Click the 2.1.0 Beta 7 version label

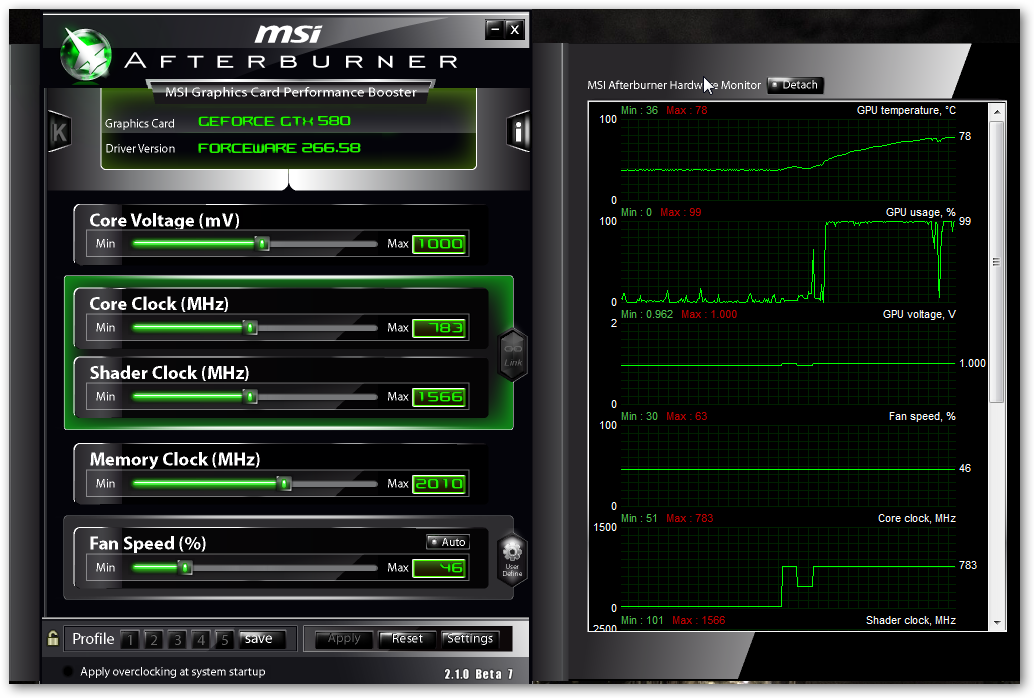pos(478,674)
